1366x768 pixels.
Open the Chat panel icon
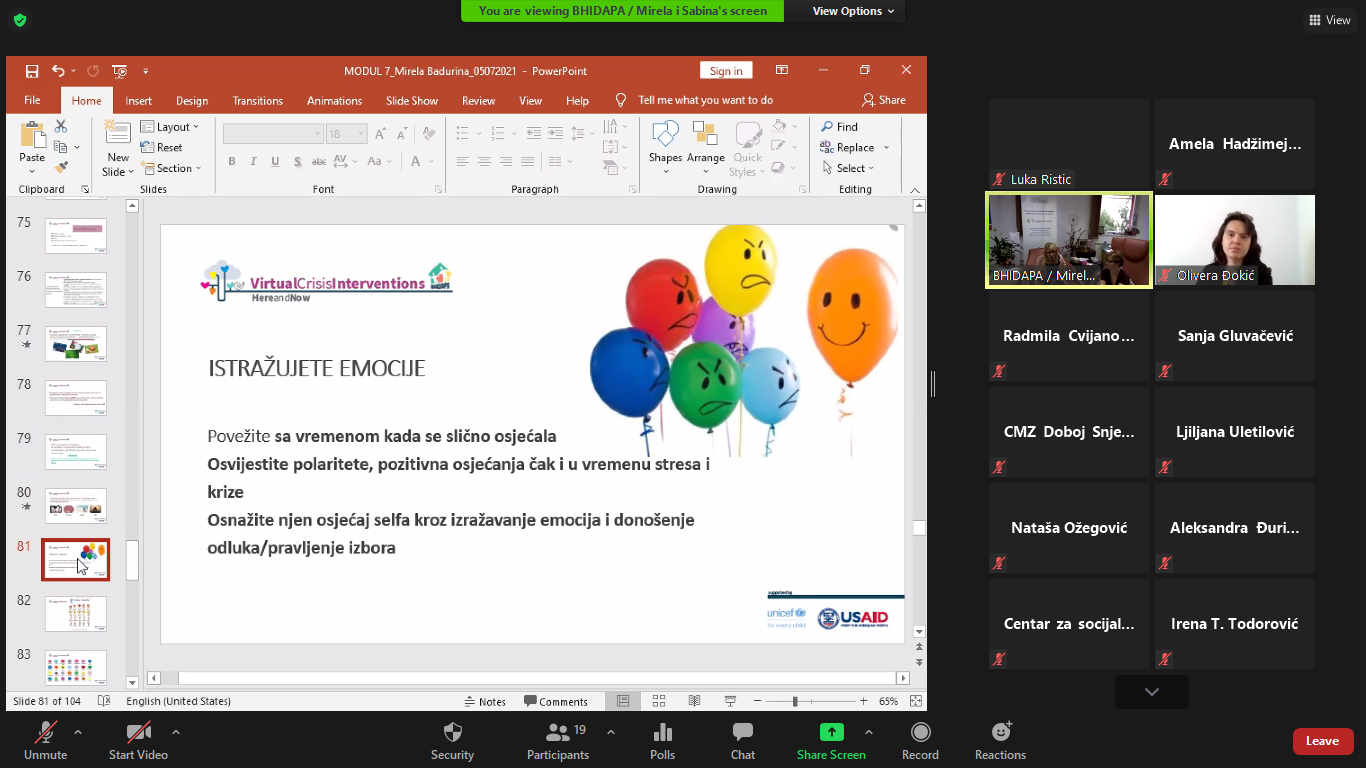tap(742, 732)
